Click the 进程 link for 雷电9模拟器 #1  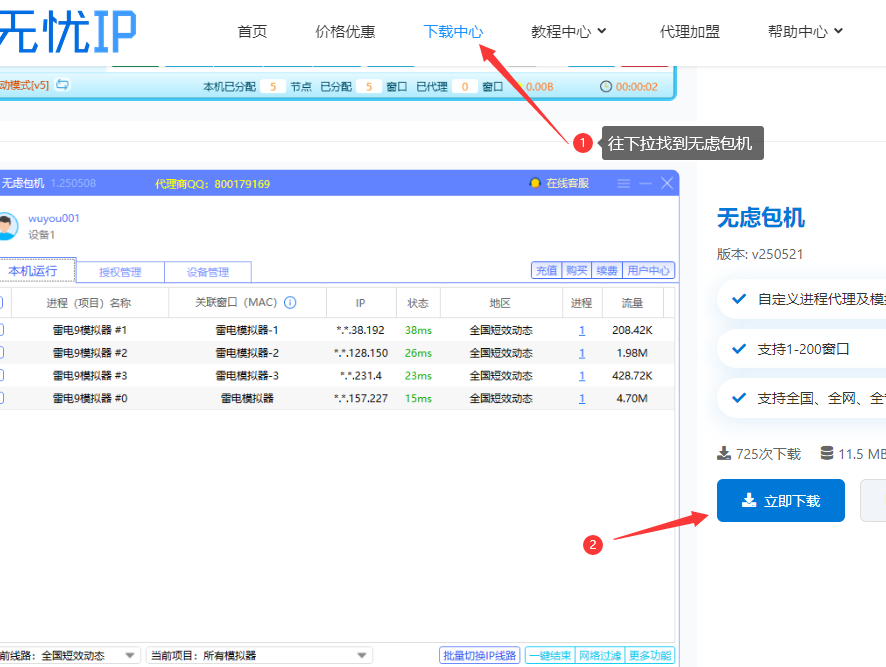[x=581, y=331]
